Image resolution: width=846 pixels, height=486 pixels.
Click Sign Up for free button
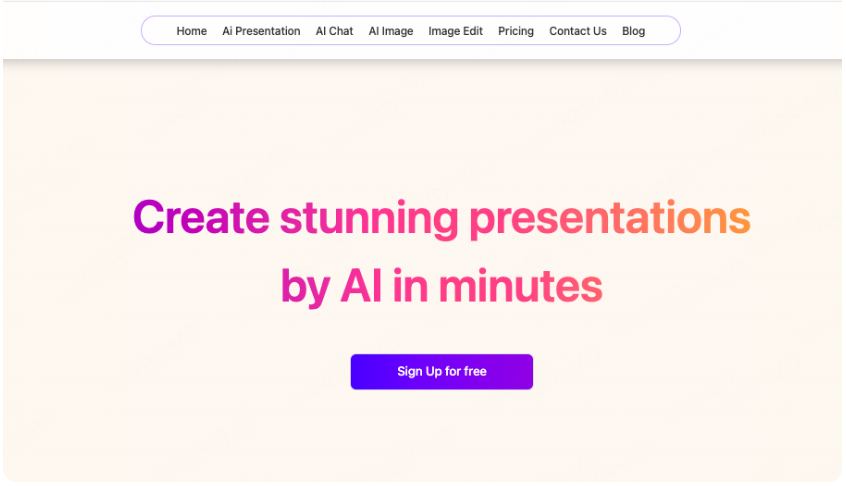click(442, 372)
